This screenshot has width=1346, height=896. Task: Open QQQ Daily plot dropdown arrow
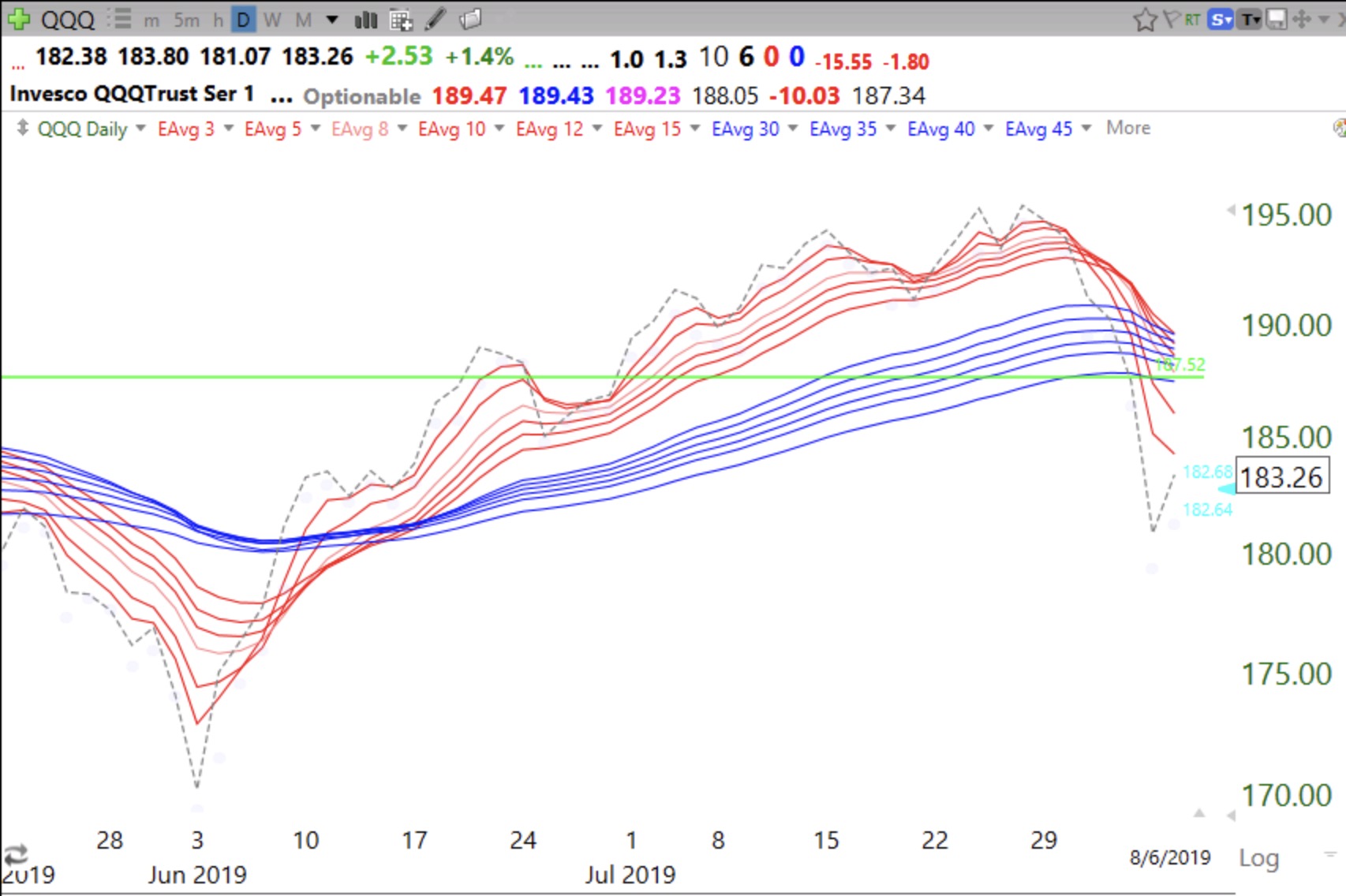(x=140, y=128)
